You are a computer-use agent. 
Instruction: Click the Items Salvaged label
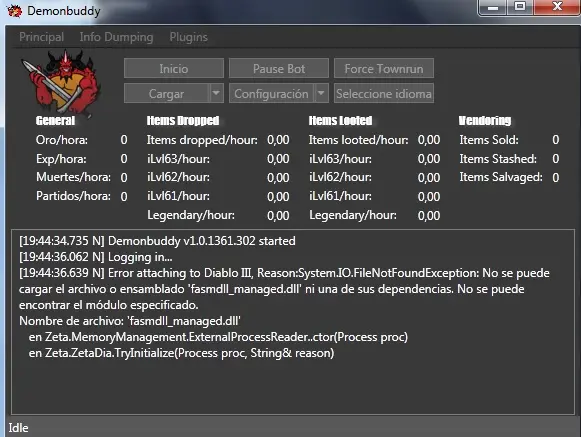click(x=501, y=177)
